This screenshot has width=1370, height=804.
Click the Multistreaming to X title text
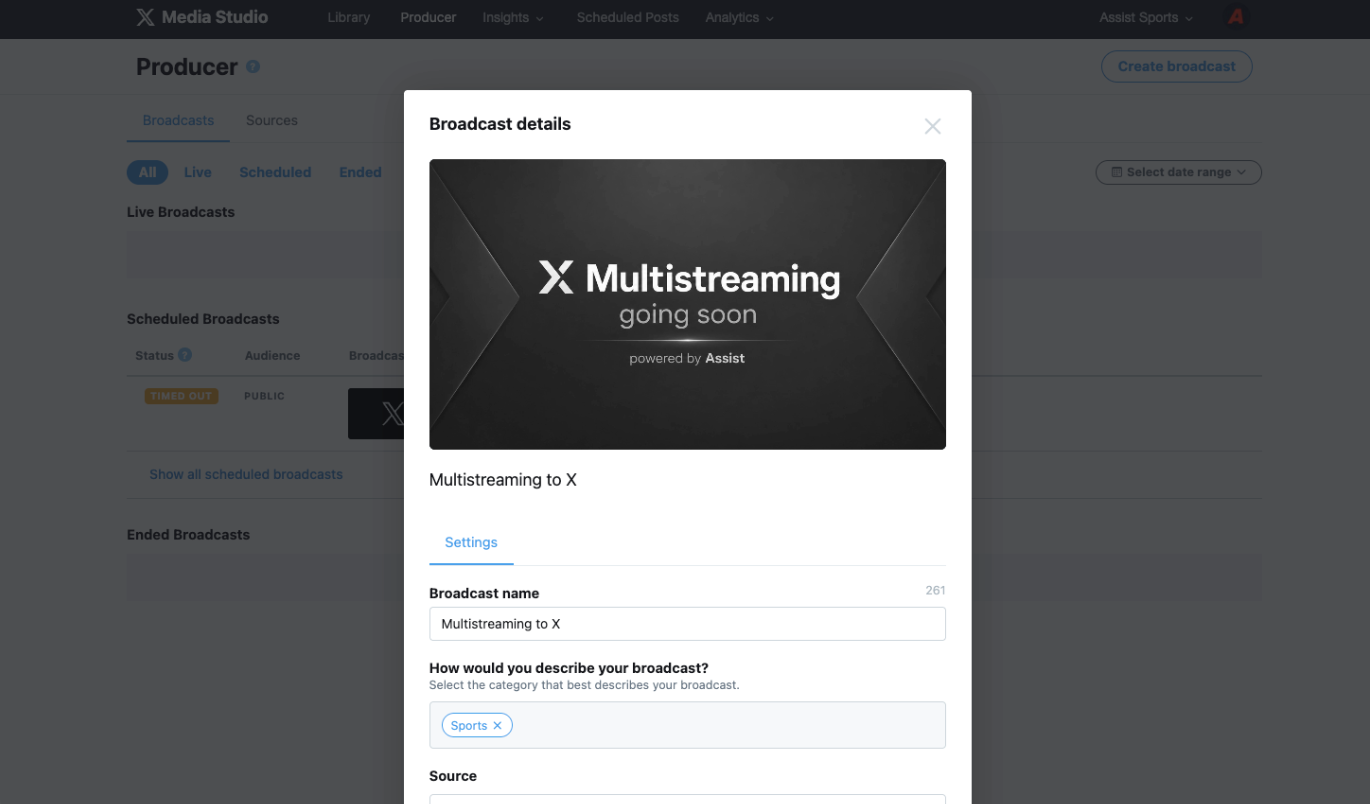click(503, 480)
